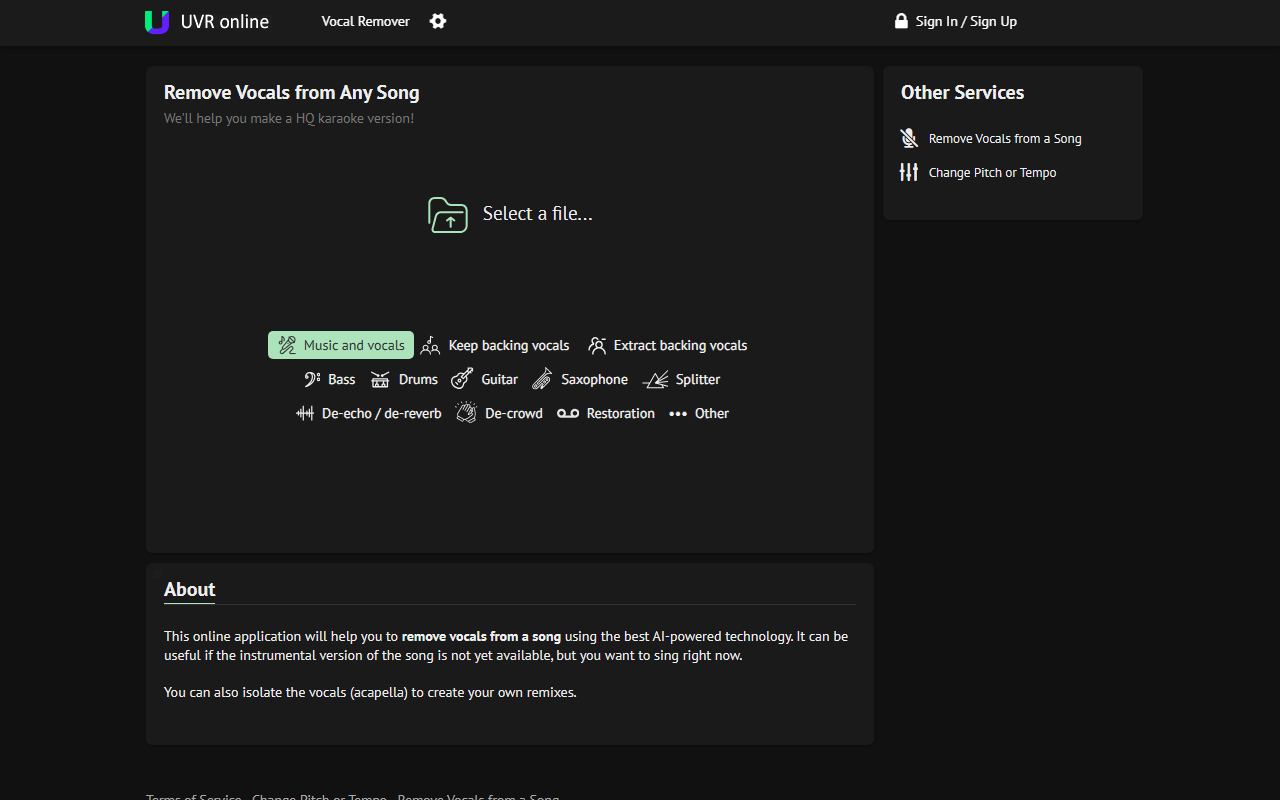Click the Restoration tape icon
The image size is (1280, 800).
click(x=568, y=413)
